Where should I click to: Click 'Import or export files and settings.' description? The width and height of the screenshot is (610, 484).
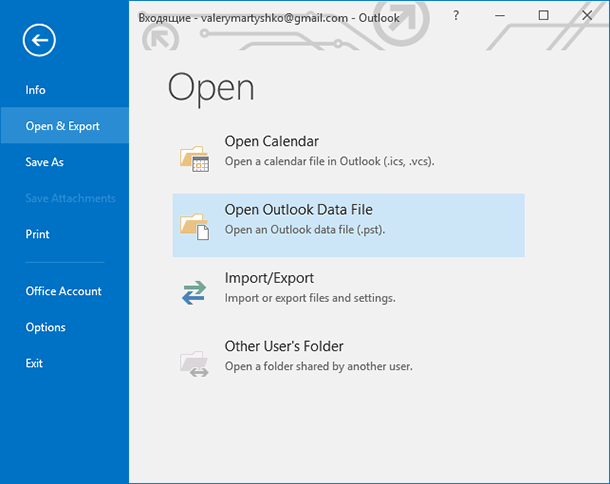point(310,298)
